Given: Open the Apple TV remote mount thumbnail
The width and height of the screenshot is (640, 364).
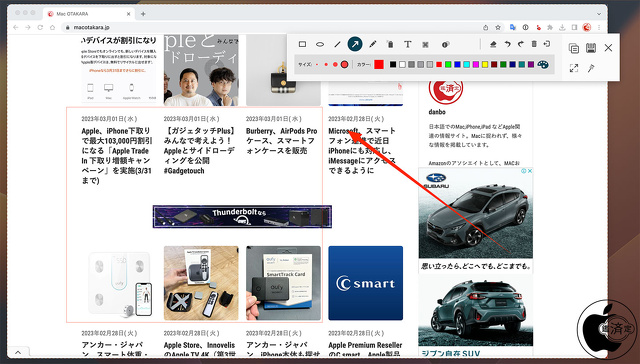Looking at the screenshot, I should (x=201, y=283).
